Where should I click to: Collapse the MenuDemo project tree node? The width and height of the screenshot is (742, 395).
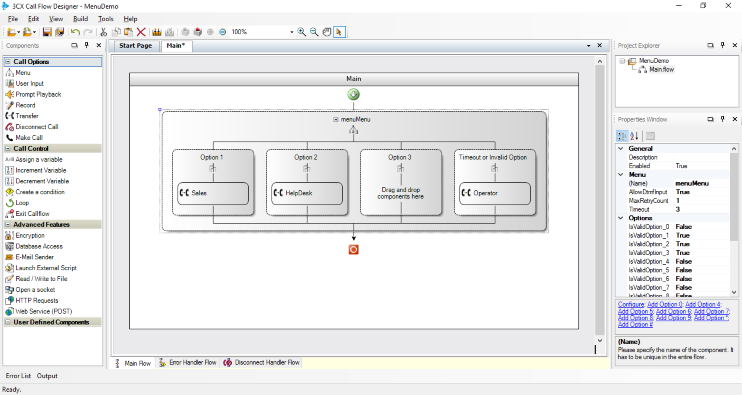622,61
